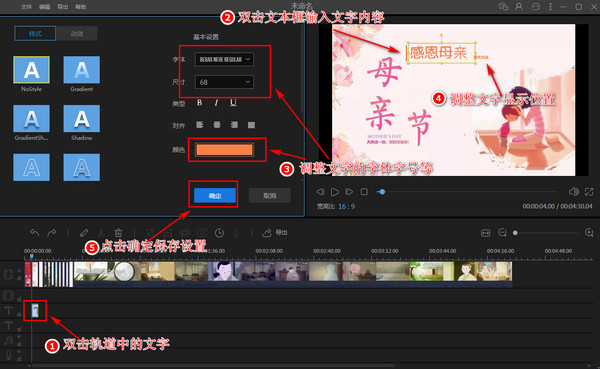This screenshot has height=369, width=600.
Task: Step back to the previous frame
Action: 321,192
